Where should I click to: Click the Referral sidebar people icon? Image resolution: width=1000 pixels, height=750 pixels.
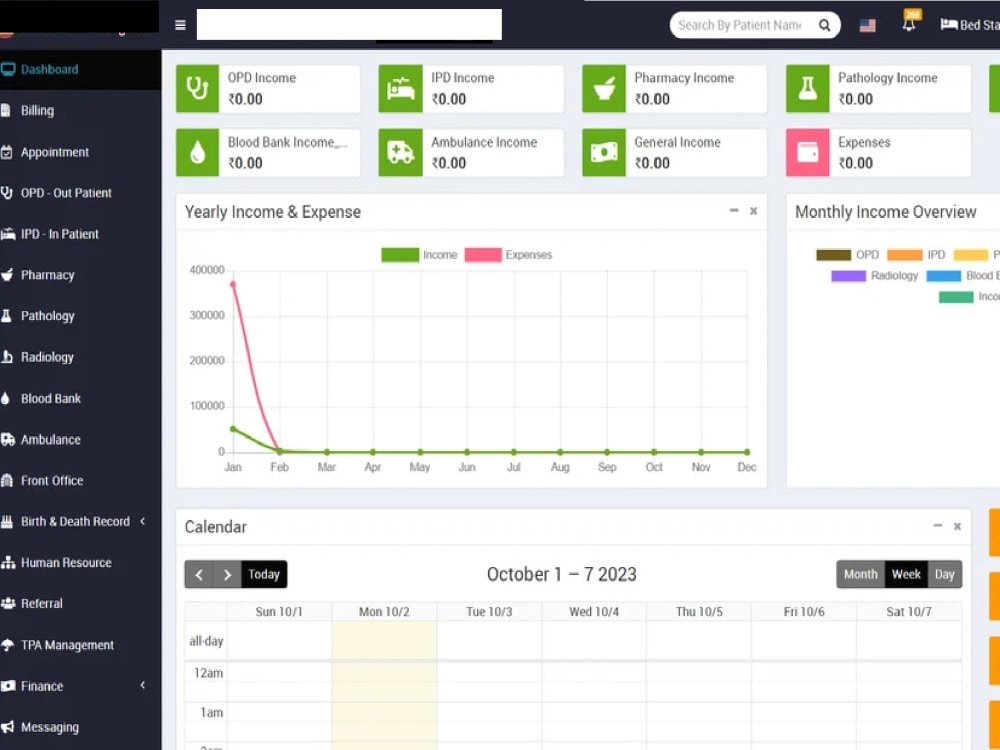click(x=8, y=603)
